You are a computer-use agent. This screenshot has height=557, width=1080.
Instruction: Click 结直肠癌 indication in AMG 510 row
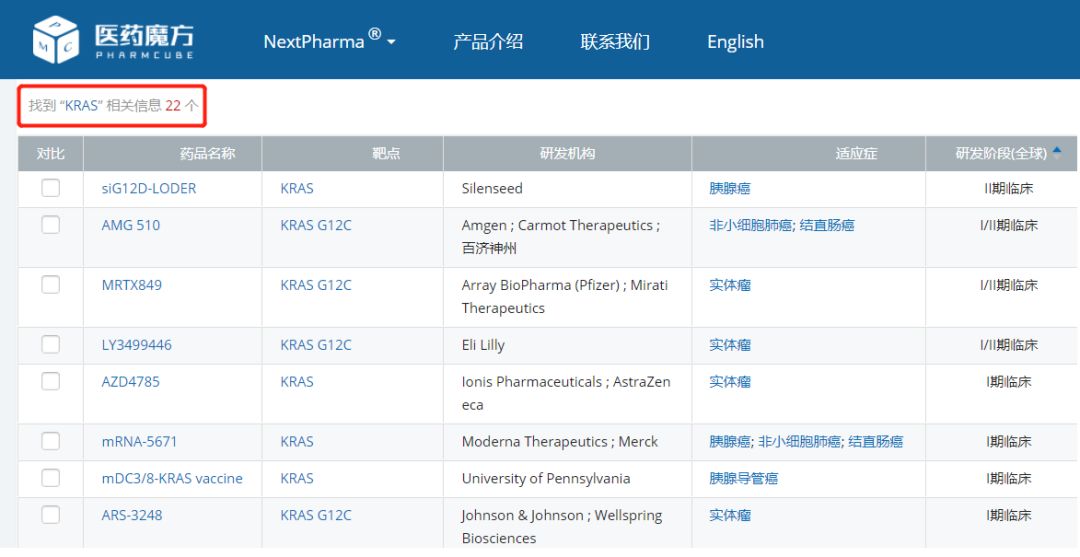pos(827,225)
